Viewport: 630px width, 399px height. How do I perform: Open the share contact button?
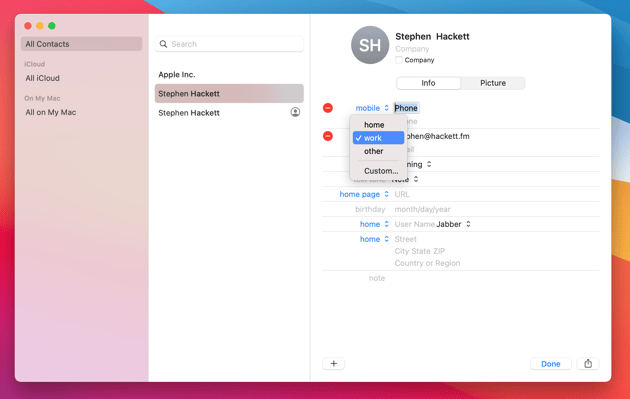pyautogui.click(x=588, y=364)
